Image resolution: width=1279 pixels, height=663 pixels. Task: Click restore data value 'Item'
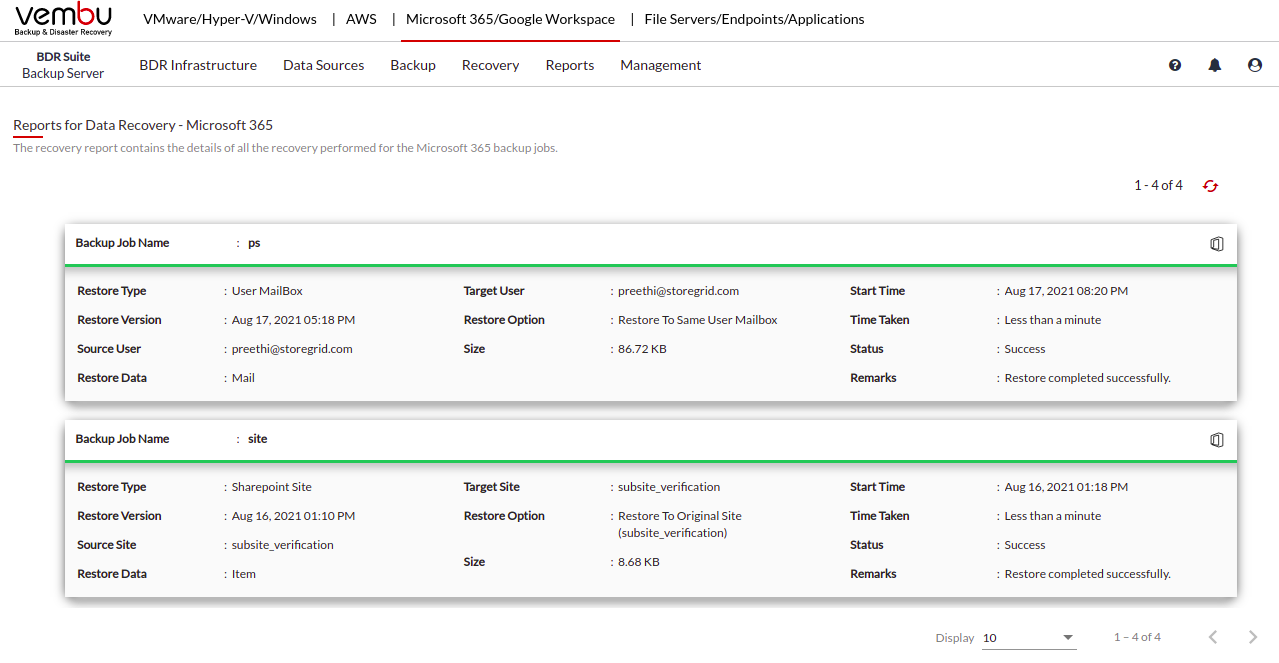tap(244, 574)
